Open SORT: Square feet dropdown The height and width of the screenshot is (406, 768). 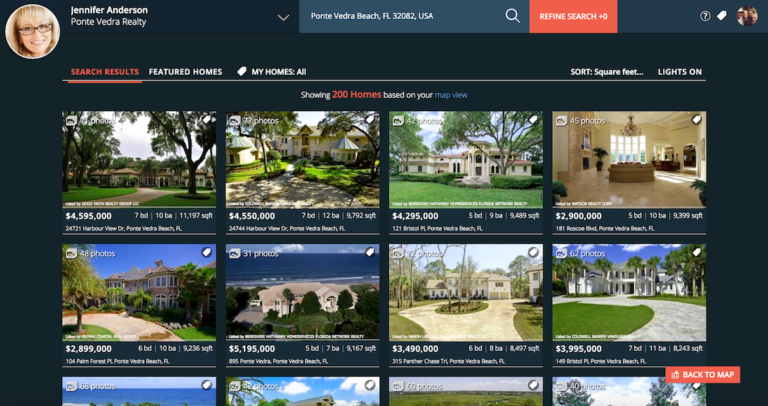click(x=607, y=72)
